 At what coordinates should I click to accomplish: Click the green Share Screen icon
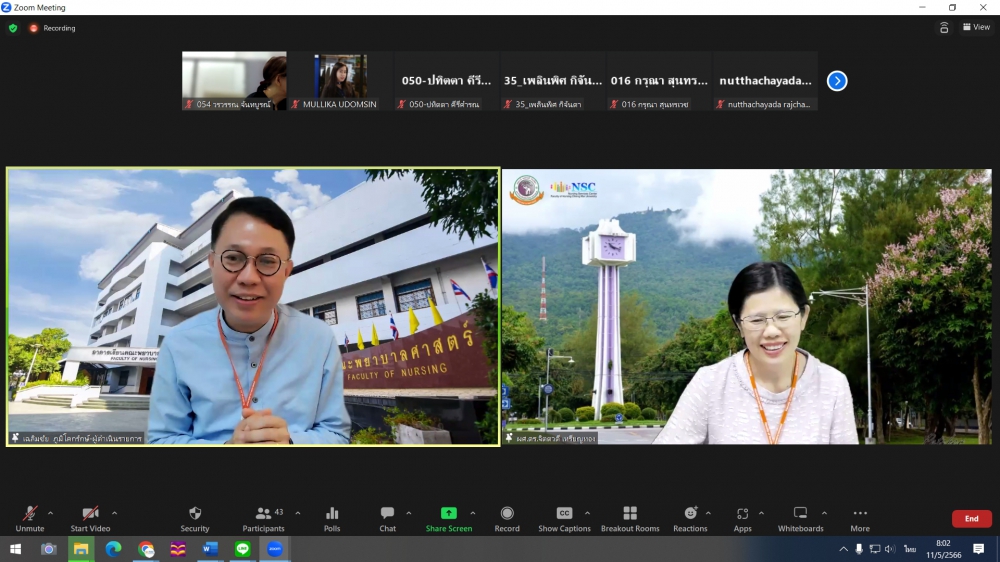click(449, 513)
